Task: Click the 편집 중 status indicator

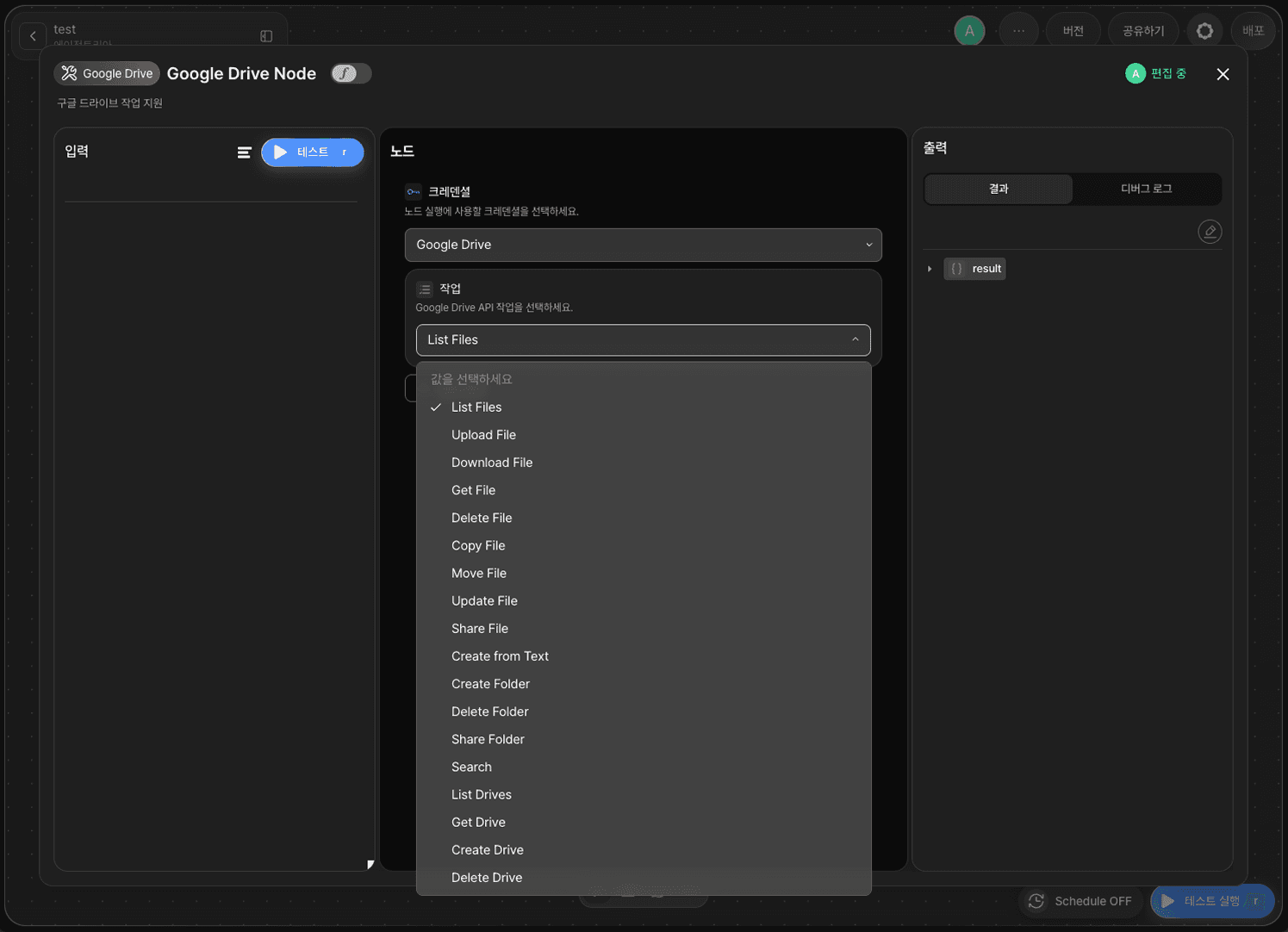Action: pos(1156,74)
